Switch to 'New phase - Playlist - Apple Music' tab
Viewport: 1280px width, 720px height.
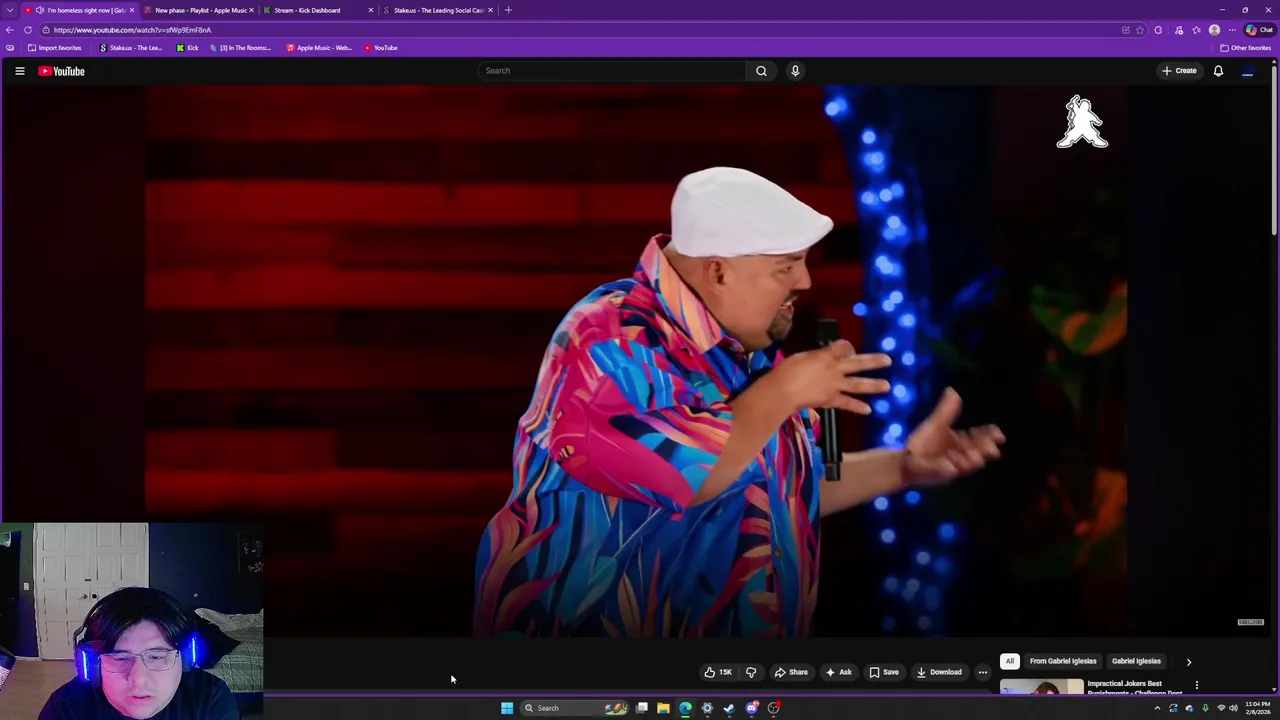(200, 10)
